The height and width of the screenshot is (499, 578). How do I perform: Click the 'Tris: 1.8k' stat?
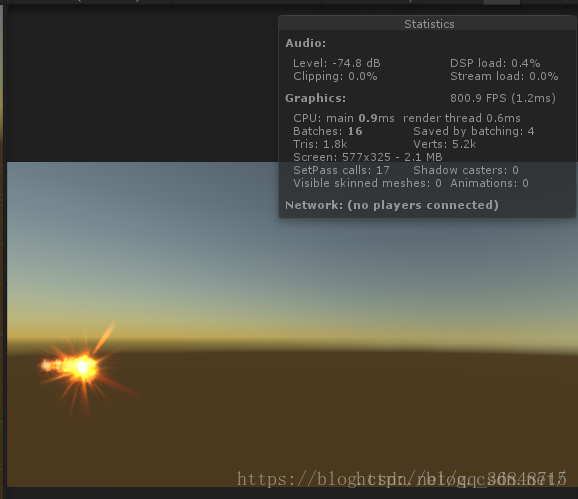[x=320, y=144]
